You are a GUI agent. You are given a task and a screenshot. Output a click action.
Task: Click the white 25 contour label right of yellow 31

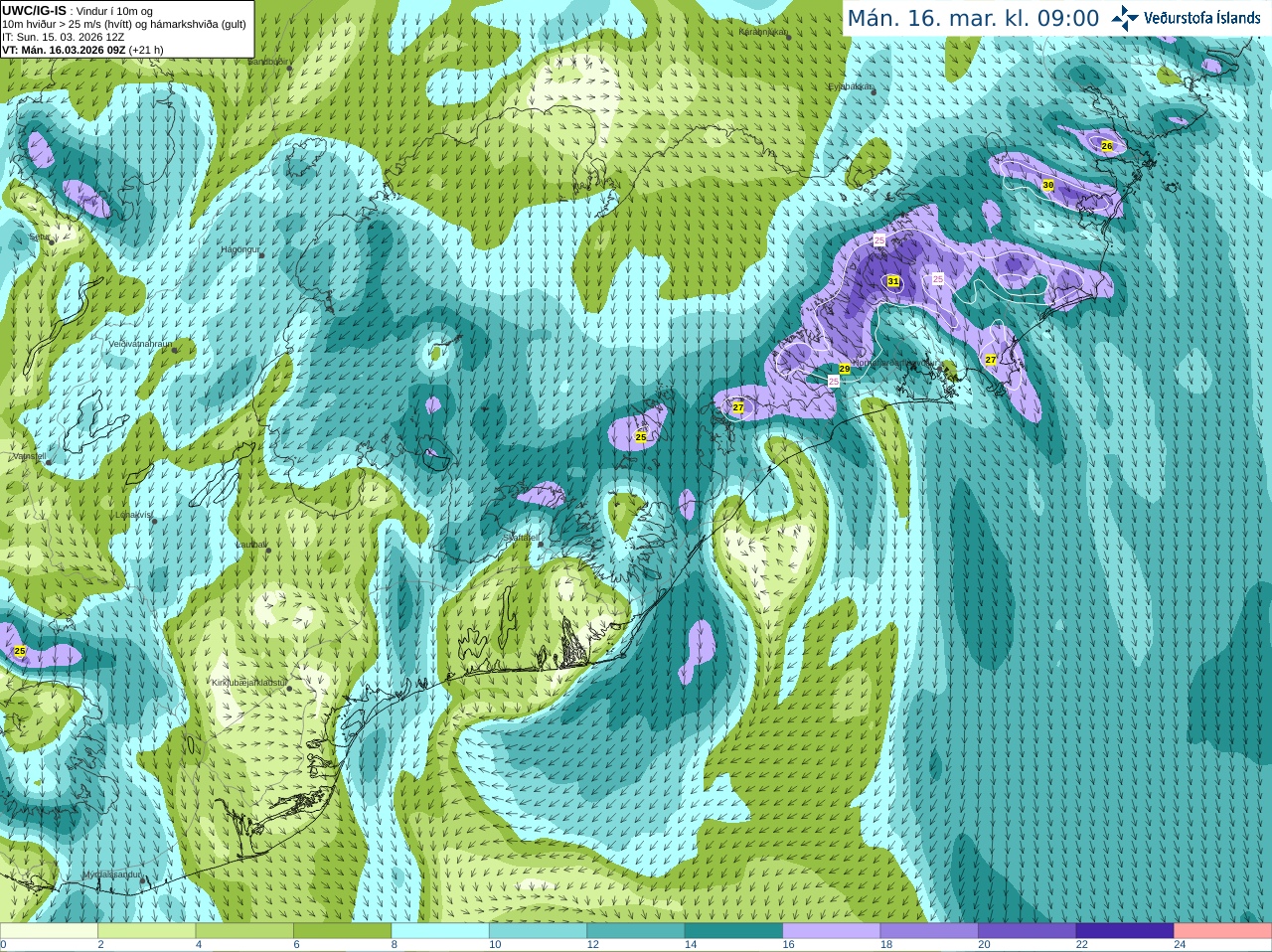[x=938, y=280]
